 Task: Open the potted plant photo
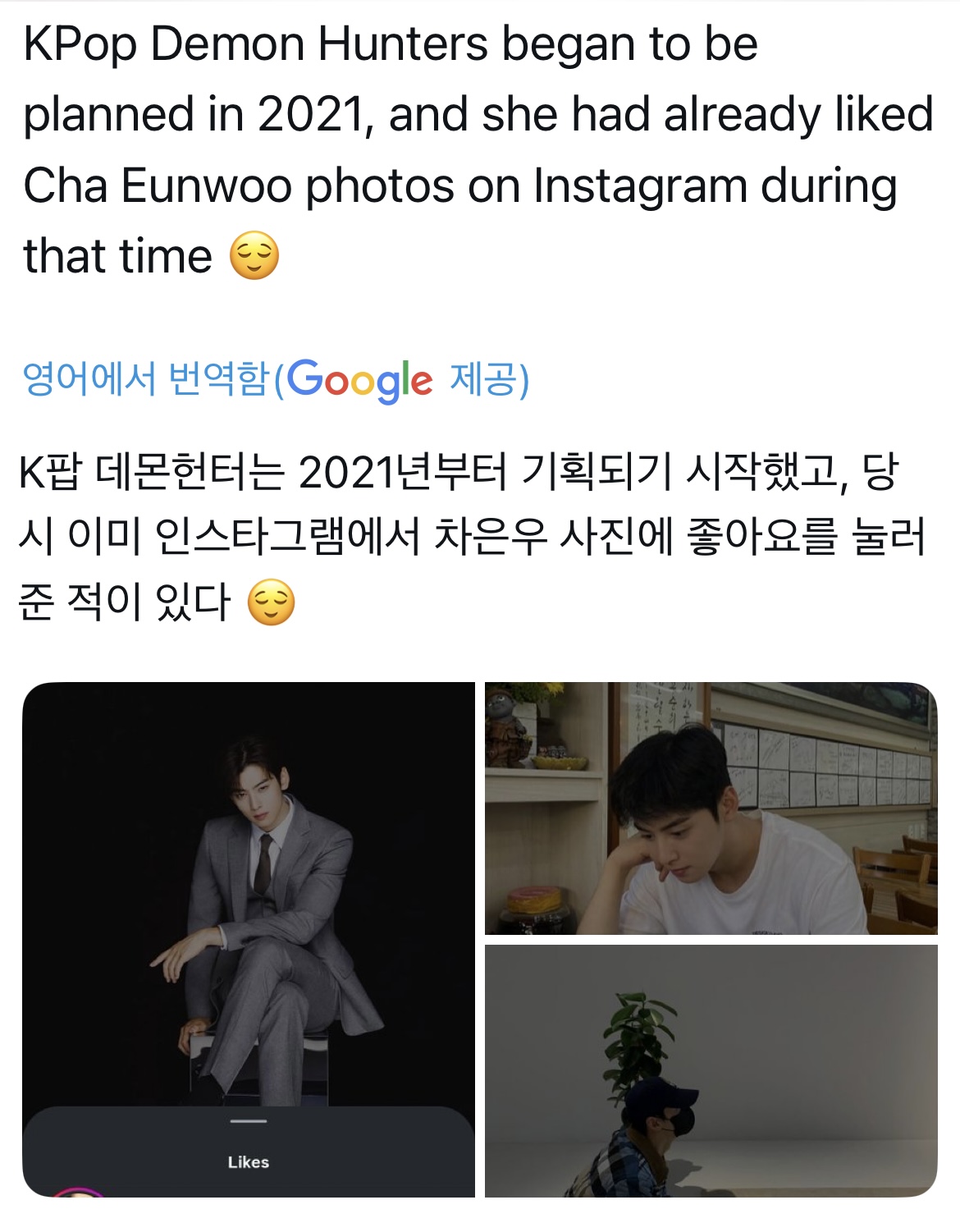tap(711, 1070)
